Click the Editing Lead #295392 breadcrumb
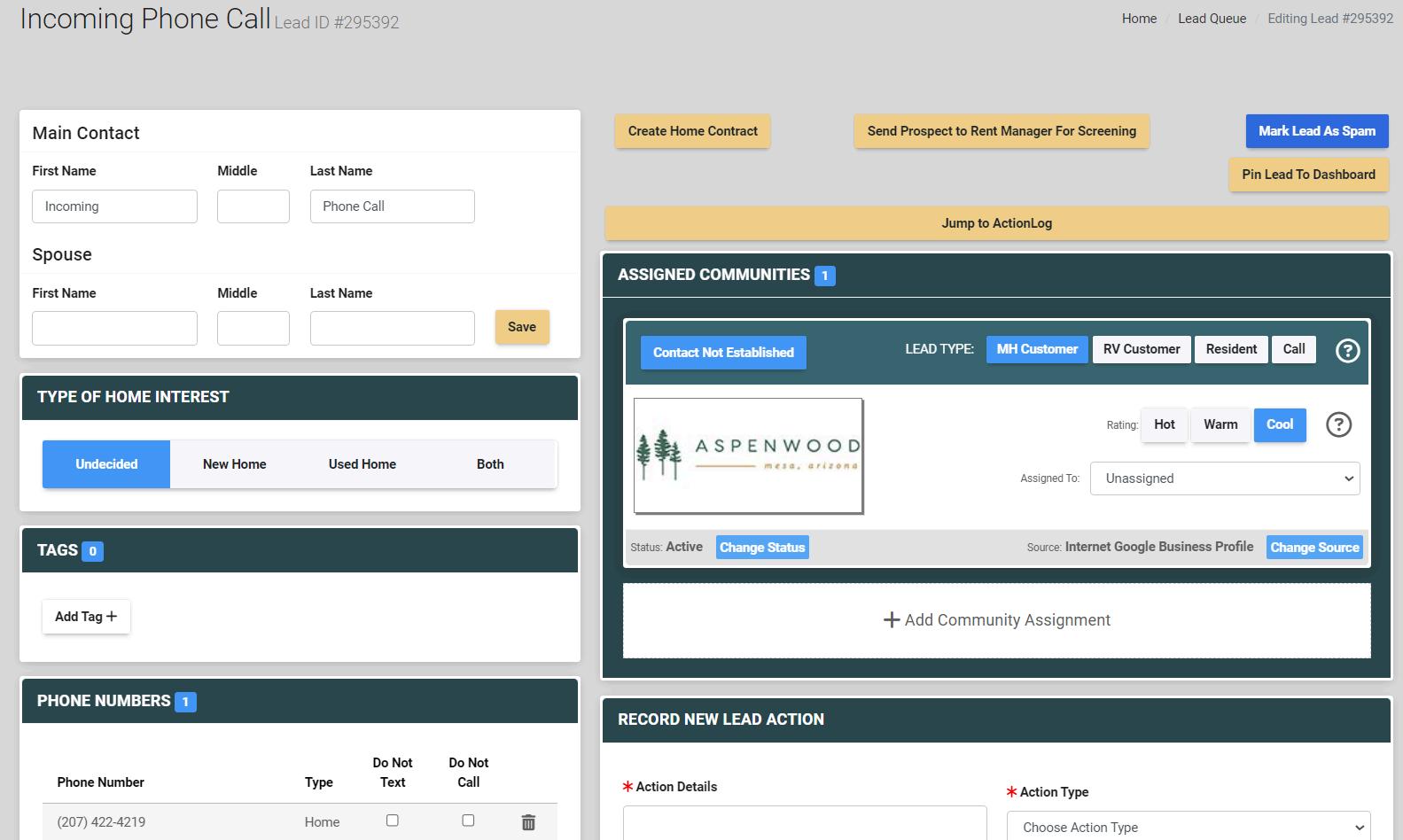Image resolution: width=1403 pixels, height=840 pixels. (x=1330, y=19)
